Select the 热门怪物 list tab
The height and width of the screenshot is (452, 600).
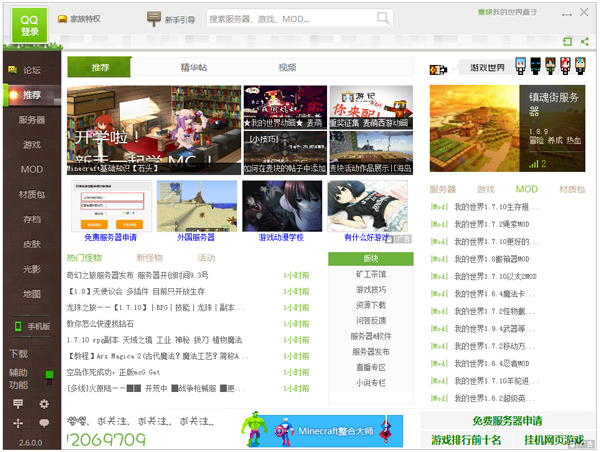[84, 258]
